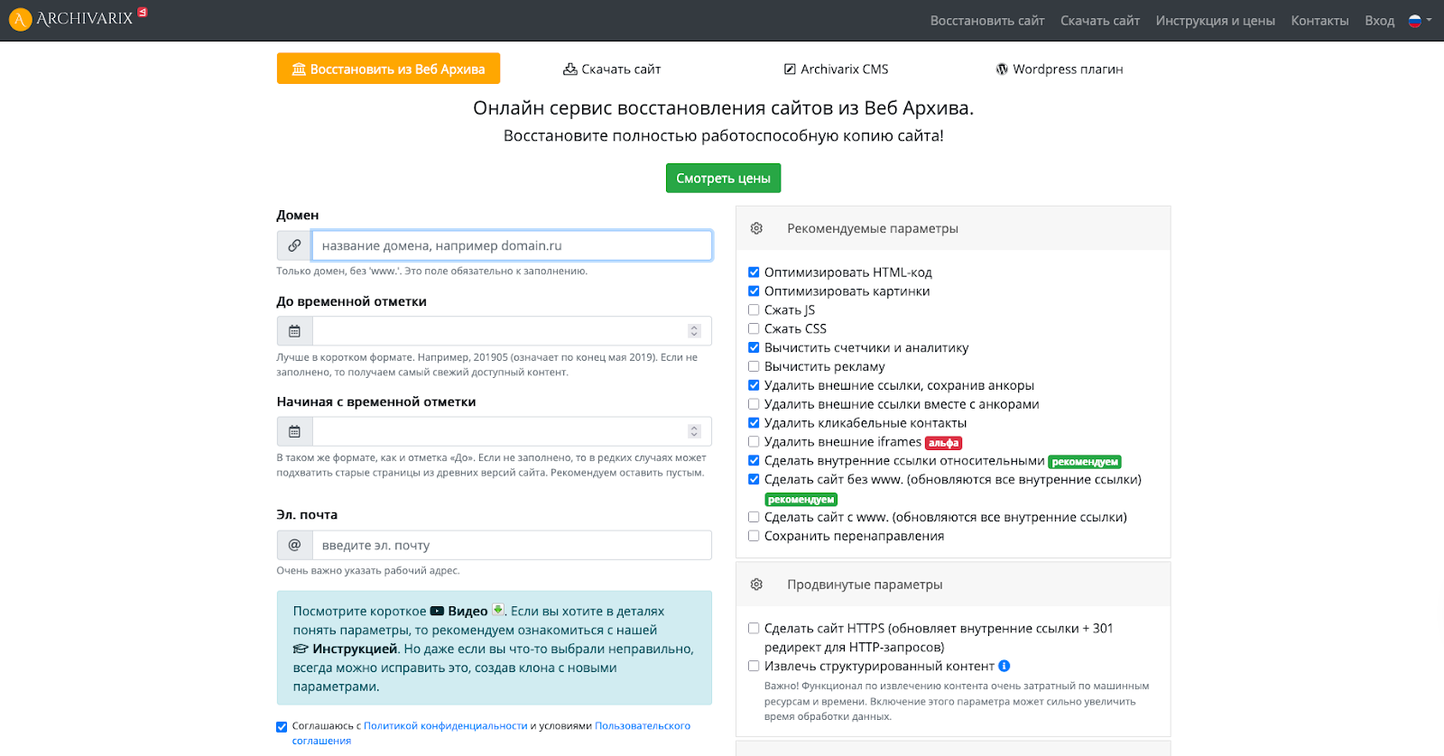
Task: Click the Archivarix logo in header
Action: [x=75, y=19]
